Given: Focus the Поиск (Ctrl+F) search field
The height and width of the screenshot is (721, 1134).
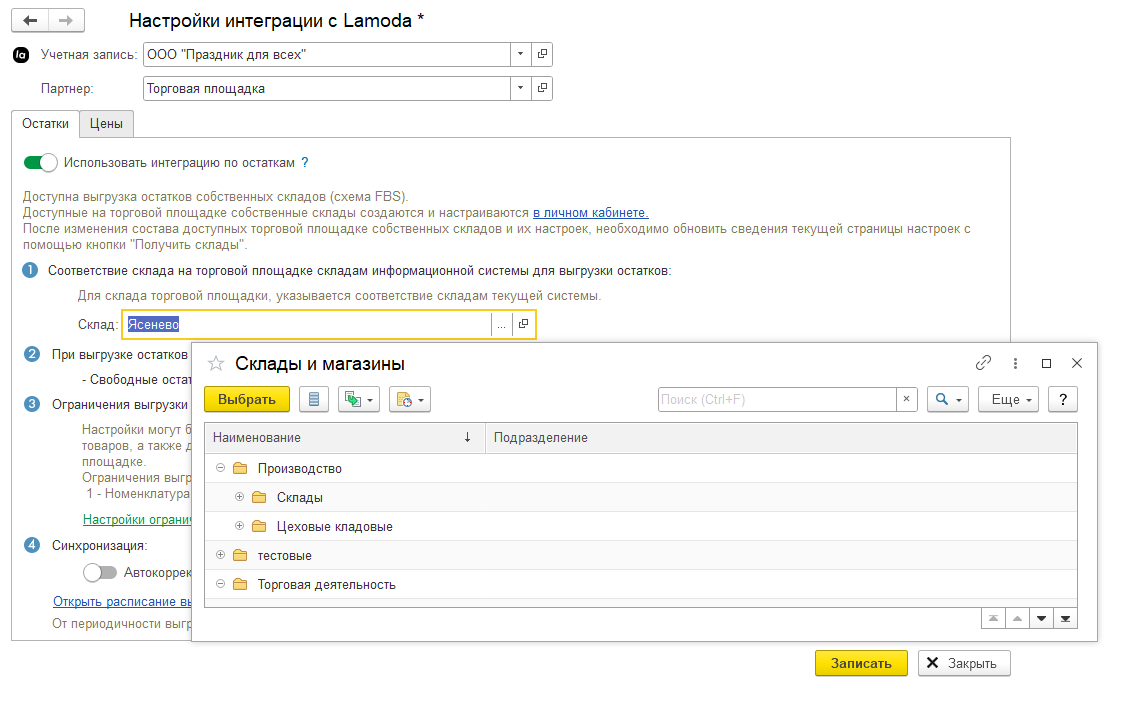Looking at the screenshot, I should [777, 399].
